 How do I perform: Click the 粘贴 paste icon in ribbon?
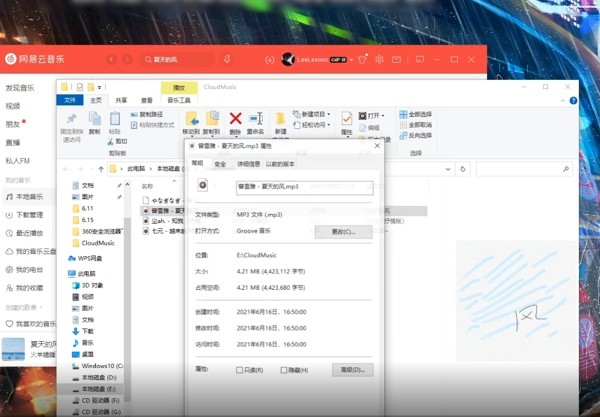[x=115, y=118]
